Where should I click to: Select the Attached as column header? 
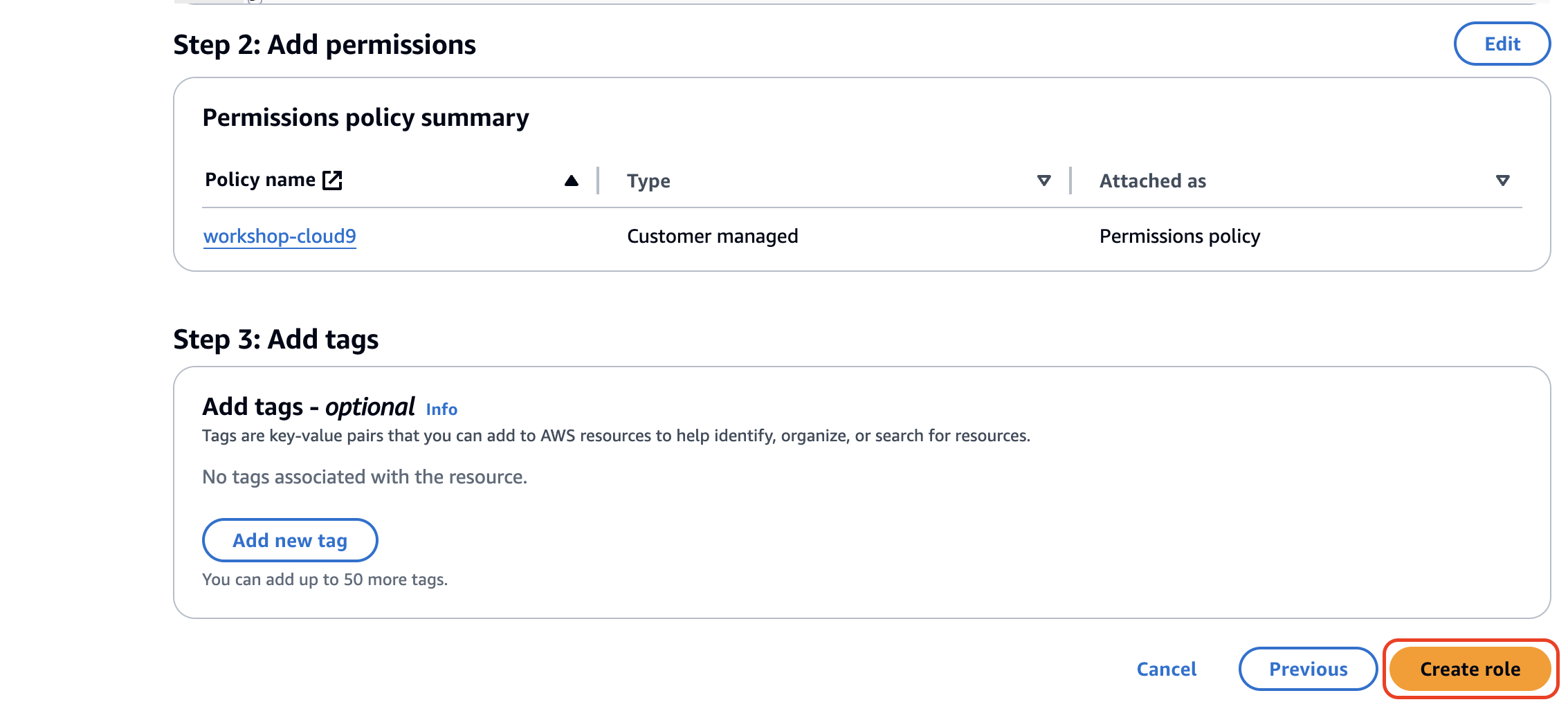coord(1152,181)
